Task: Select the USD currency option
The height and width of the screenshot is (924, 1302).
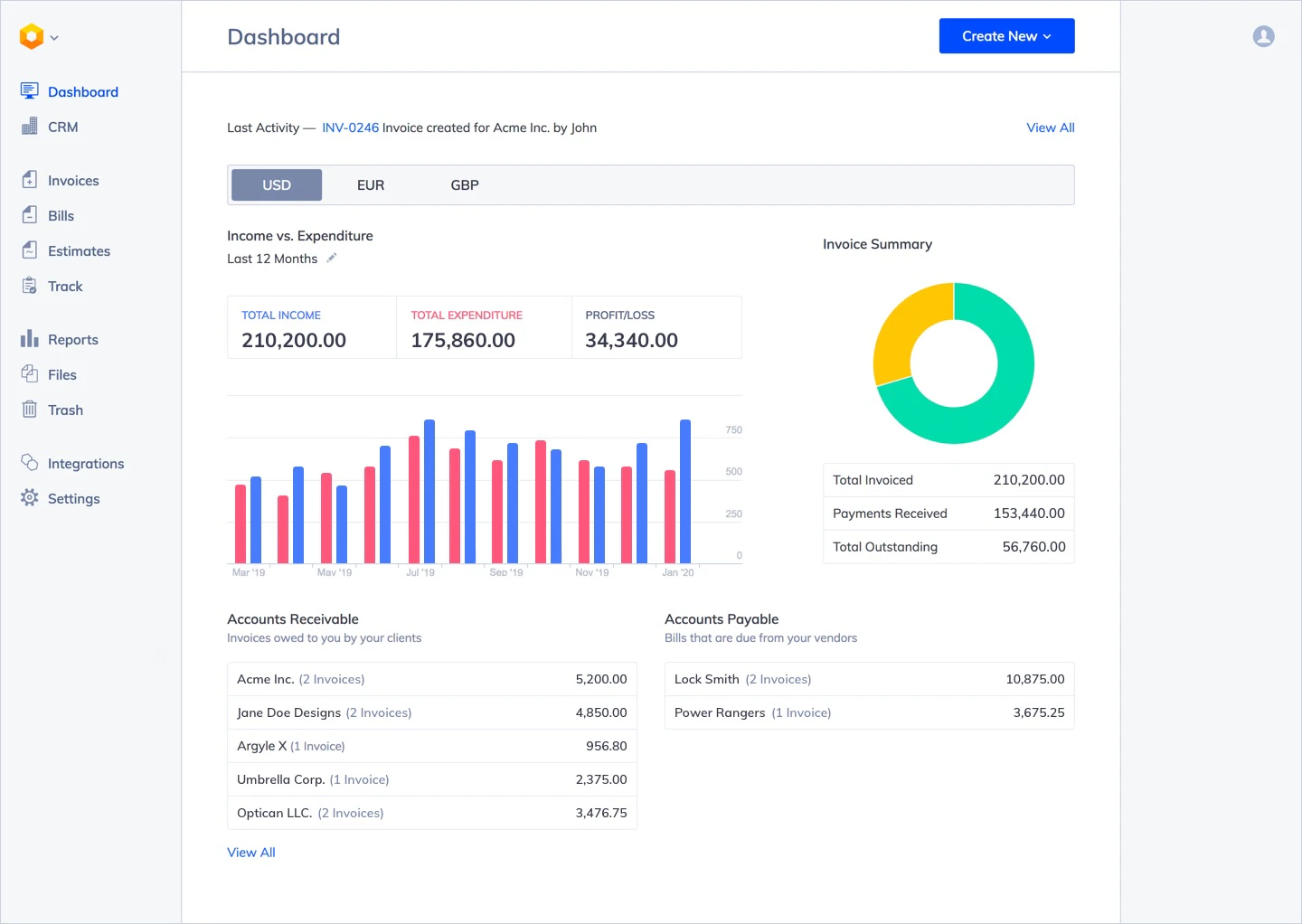Action: tap(277, 184)
